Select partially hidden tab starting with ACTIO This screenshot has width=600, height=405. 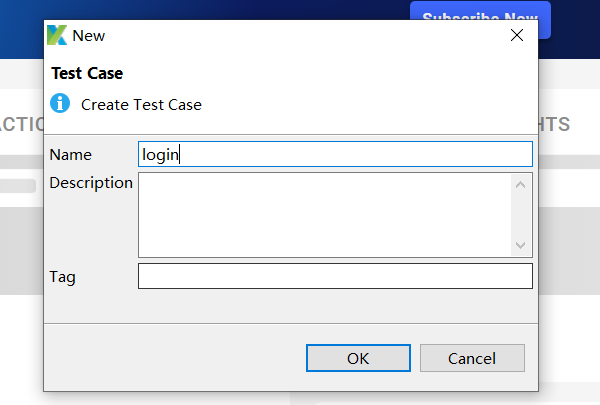point(20,124)
